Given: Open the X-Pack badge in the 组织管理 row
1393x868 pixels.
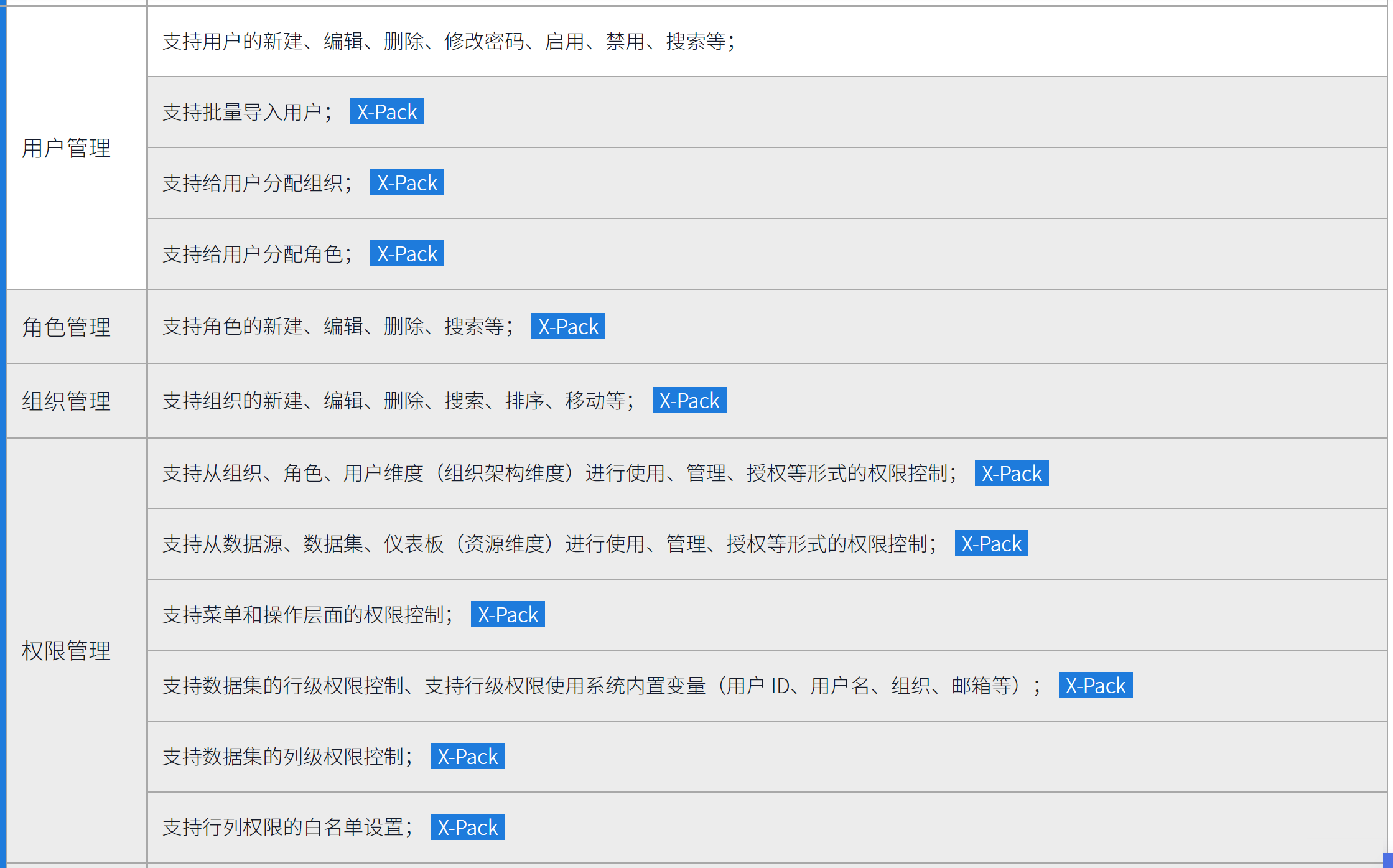Looking at the screenshot, I should pyautogui.click(x=689, y=400).
